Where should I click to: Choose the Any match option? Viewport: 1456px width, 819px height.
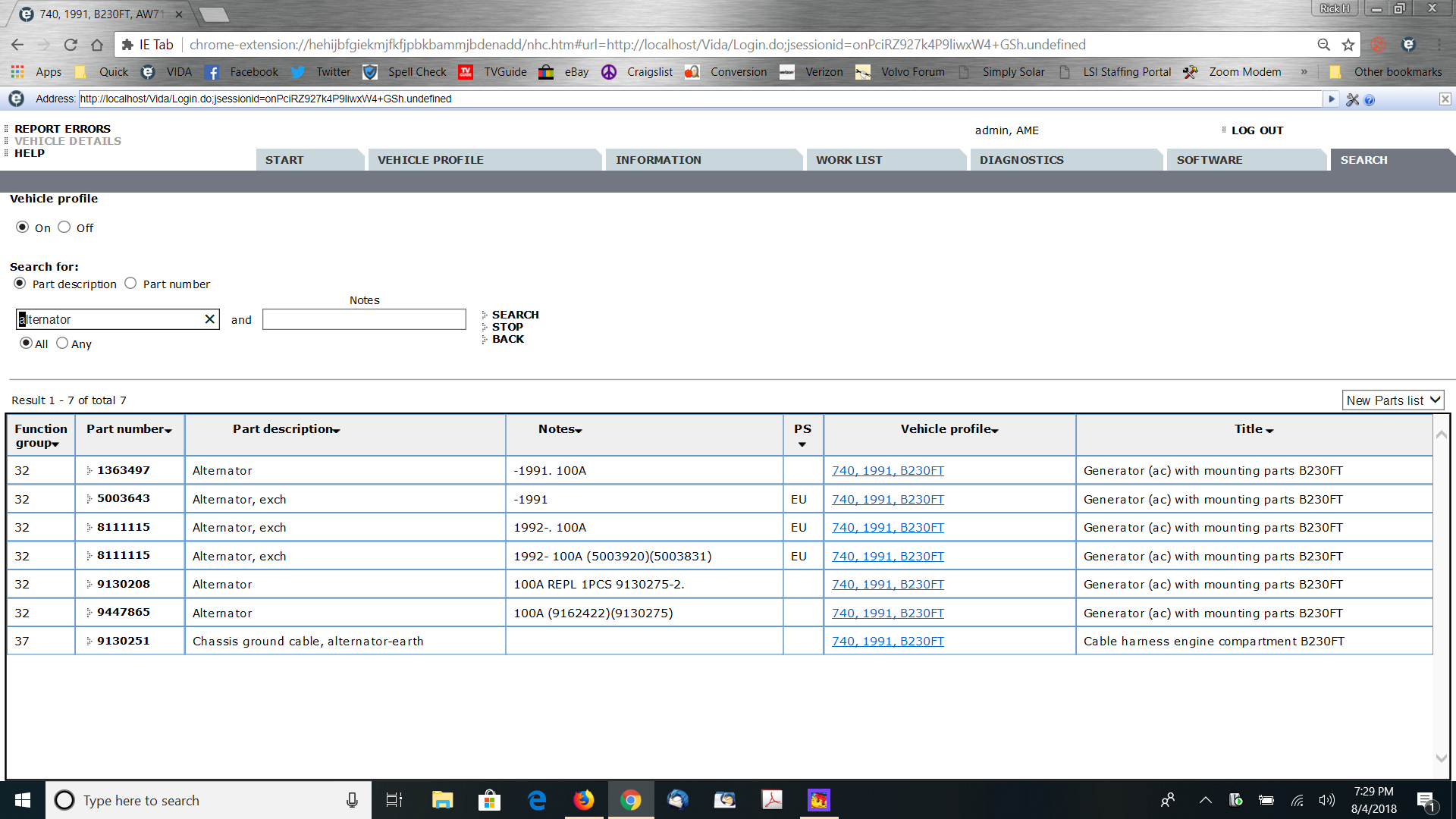coord(62,343)
